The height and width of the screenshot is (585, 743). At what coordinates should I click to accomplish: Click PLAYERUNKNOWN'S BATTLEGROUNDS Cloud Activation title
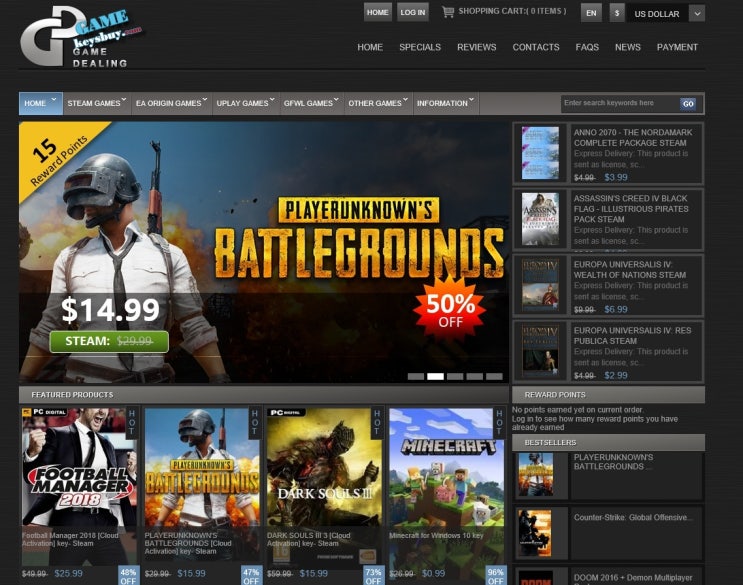click(x=188, y=543)
